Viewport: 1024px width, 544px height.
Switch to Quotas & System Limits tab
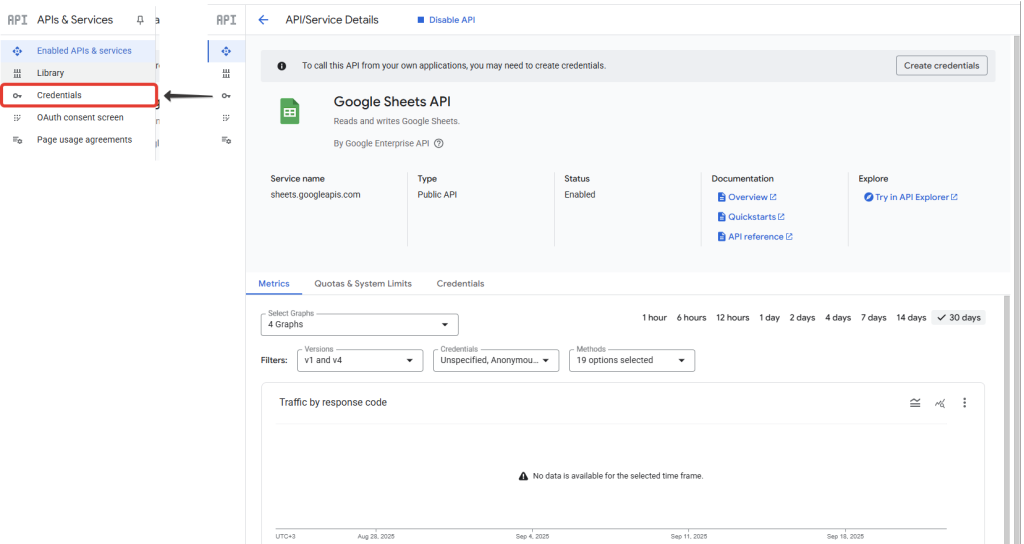pyautogui.click(x=362, y=284)
